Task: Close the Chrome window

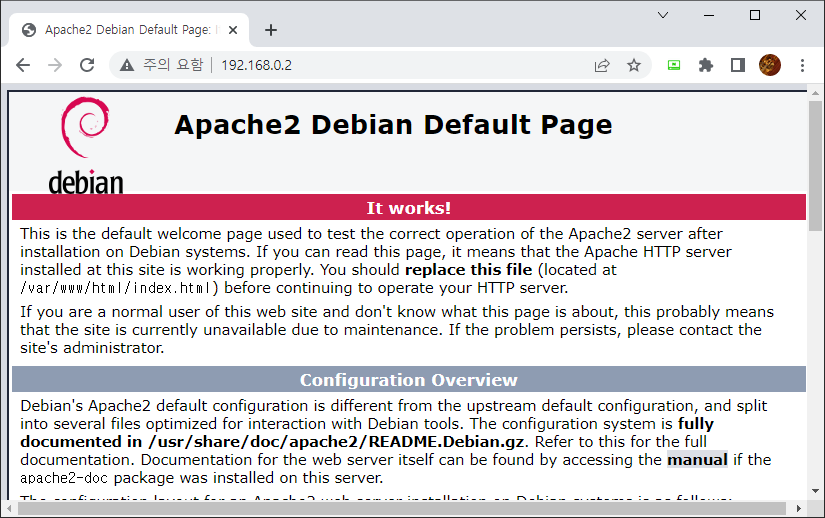Action: 801,15
